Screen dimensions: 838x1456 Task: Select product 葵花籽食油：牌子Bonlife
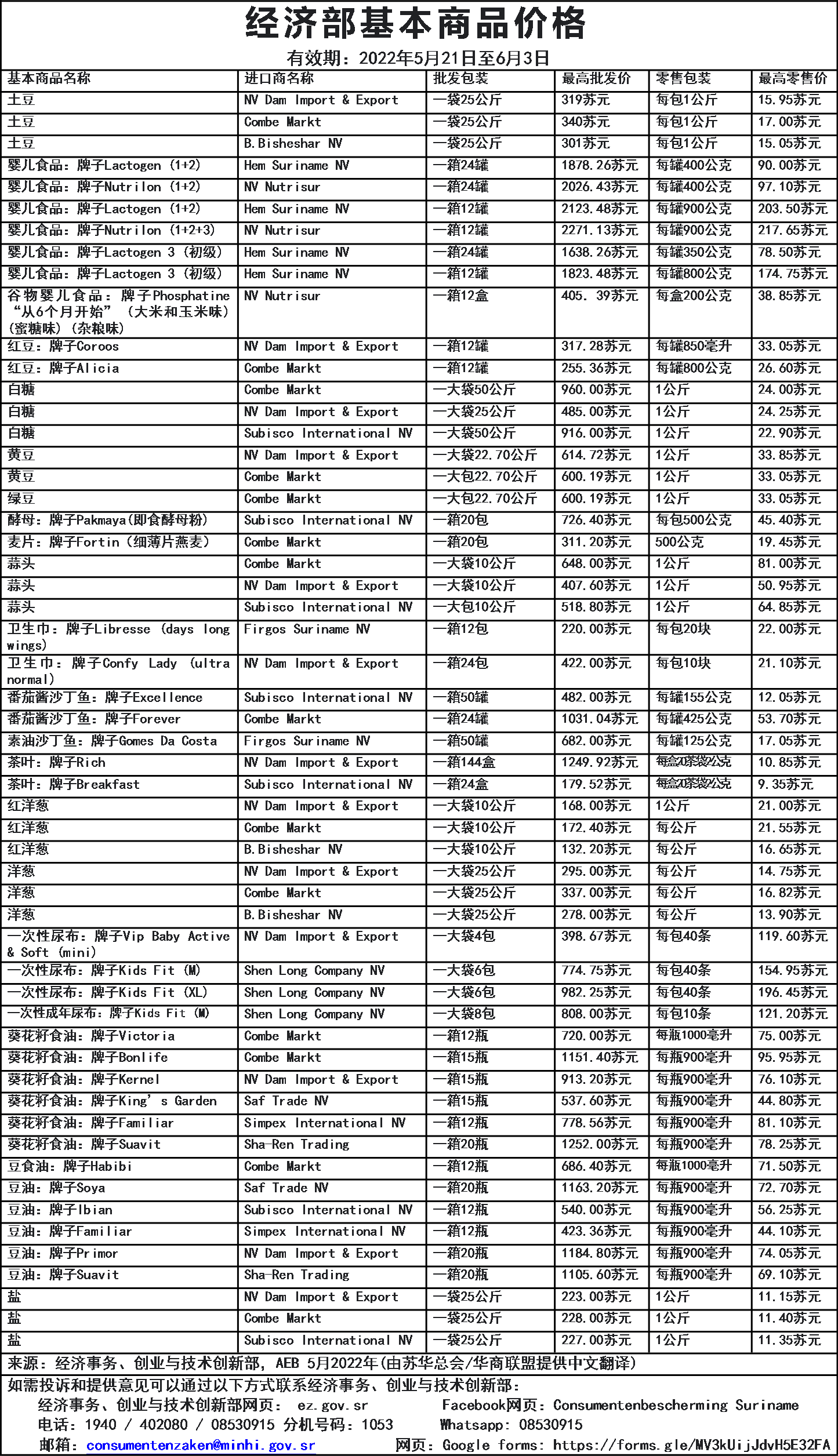pyautogui.click(x=88, y=1057)
